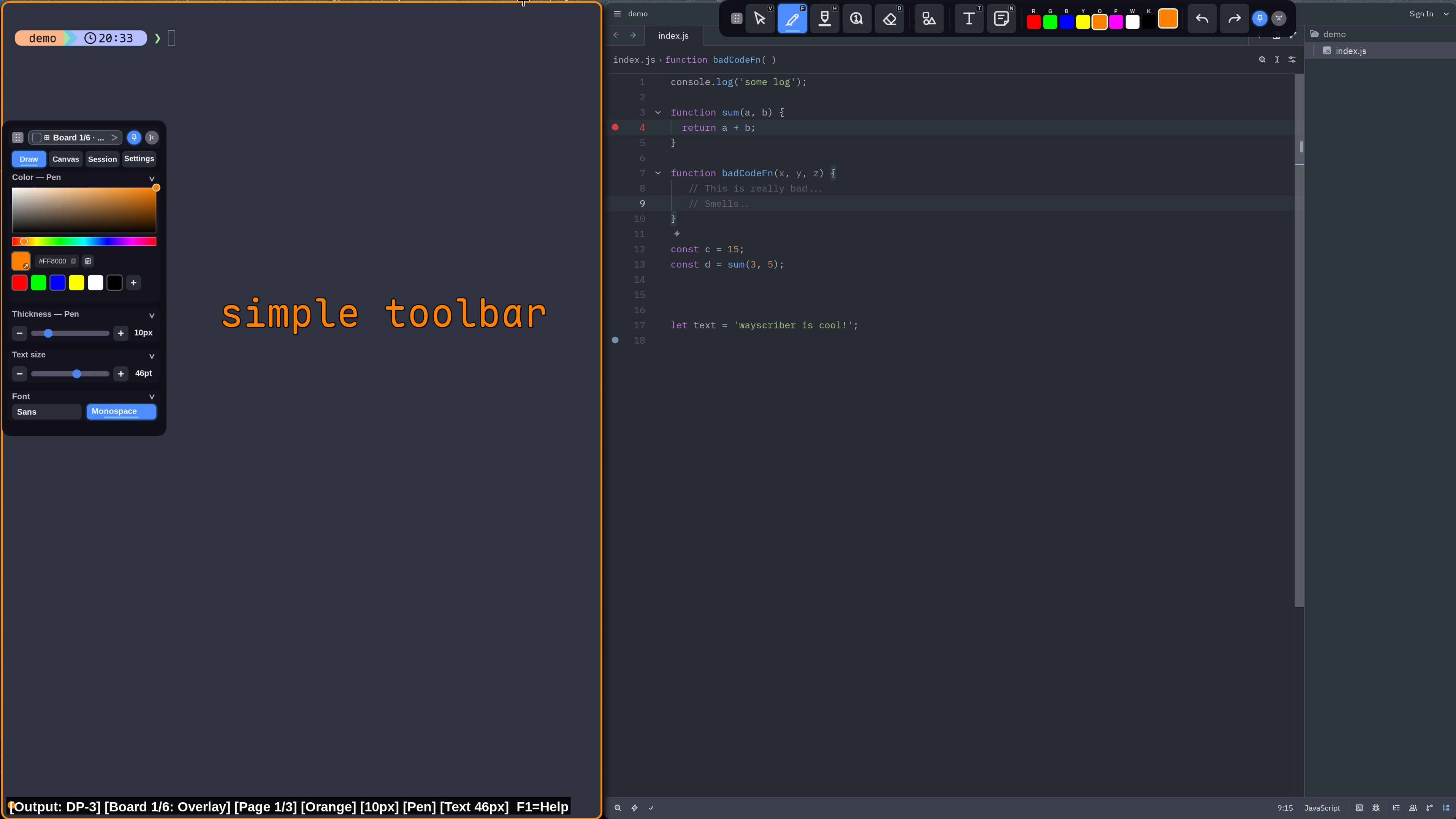Click the side panel drag handle

click(x=17, y=137)
